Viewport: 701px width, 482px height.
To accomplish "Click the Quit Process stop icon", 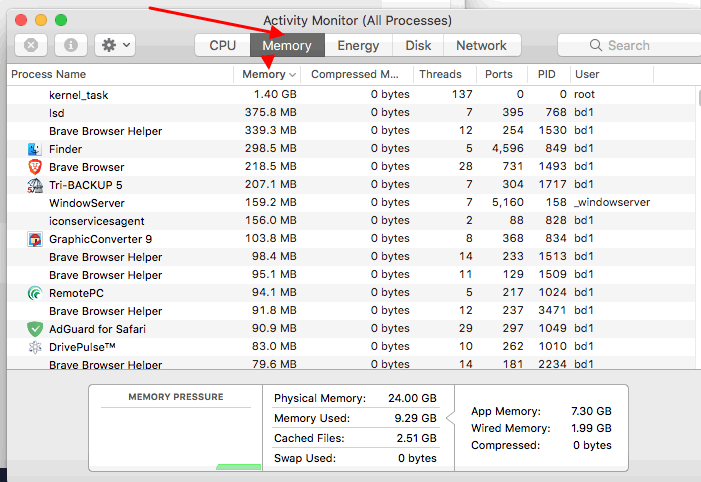I will tap(31, 45).
